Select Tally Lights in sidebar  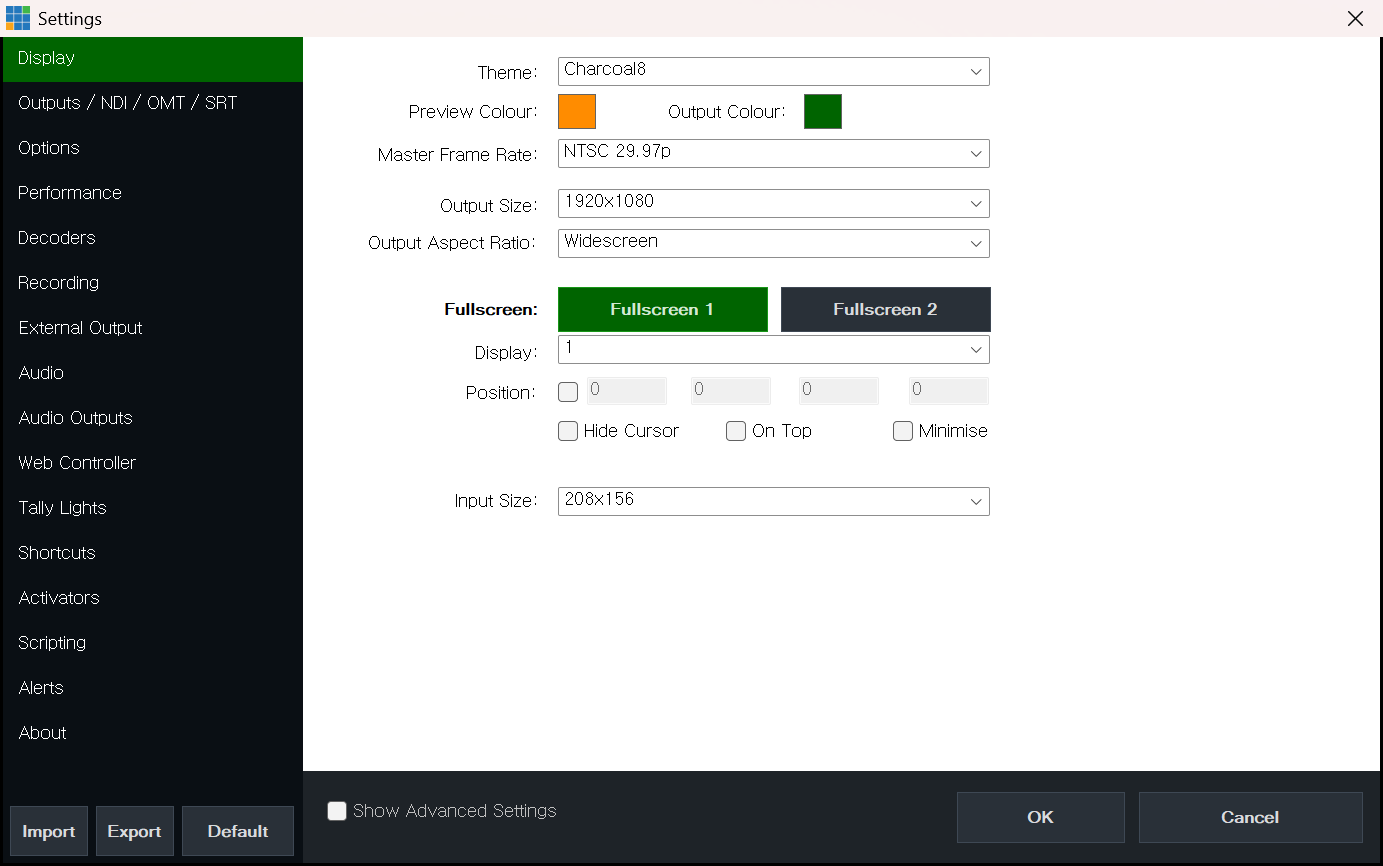click(153, 508)
